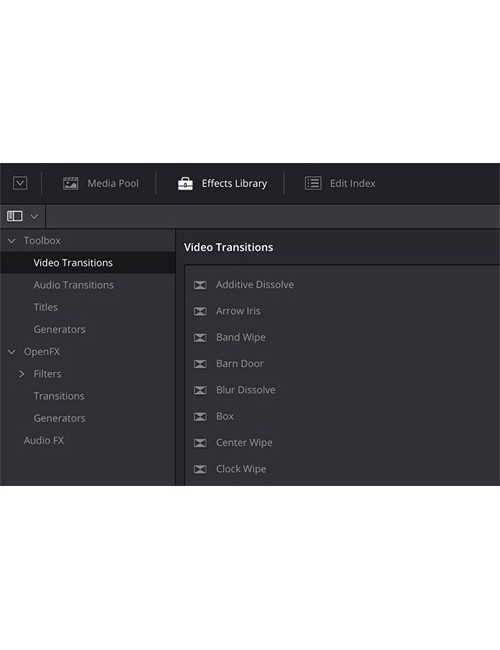This screenshot has width=500, height=650.
Task: Select Audio Transitions in the Toolbox
Action: tap(73, 285)
